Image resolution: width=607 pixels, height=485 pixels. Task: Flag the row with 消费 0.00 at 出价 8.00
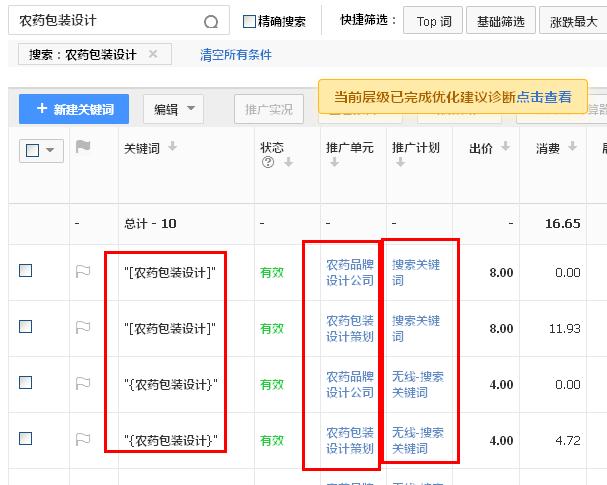click(x=83, y=272)
